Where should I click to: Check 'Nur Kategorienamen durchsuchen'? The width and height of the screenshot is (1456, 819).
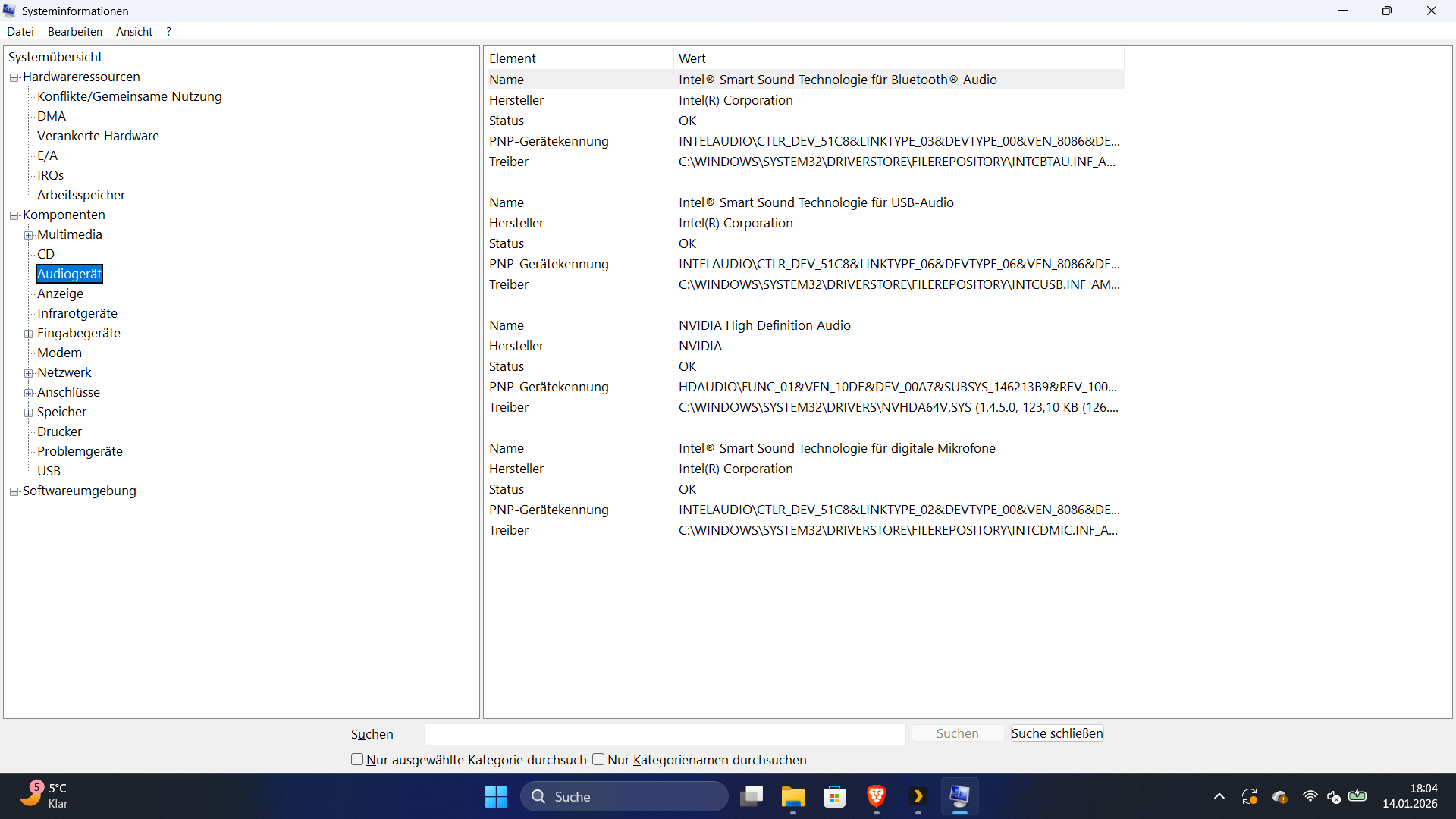598,759
